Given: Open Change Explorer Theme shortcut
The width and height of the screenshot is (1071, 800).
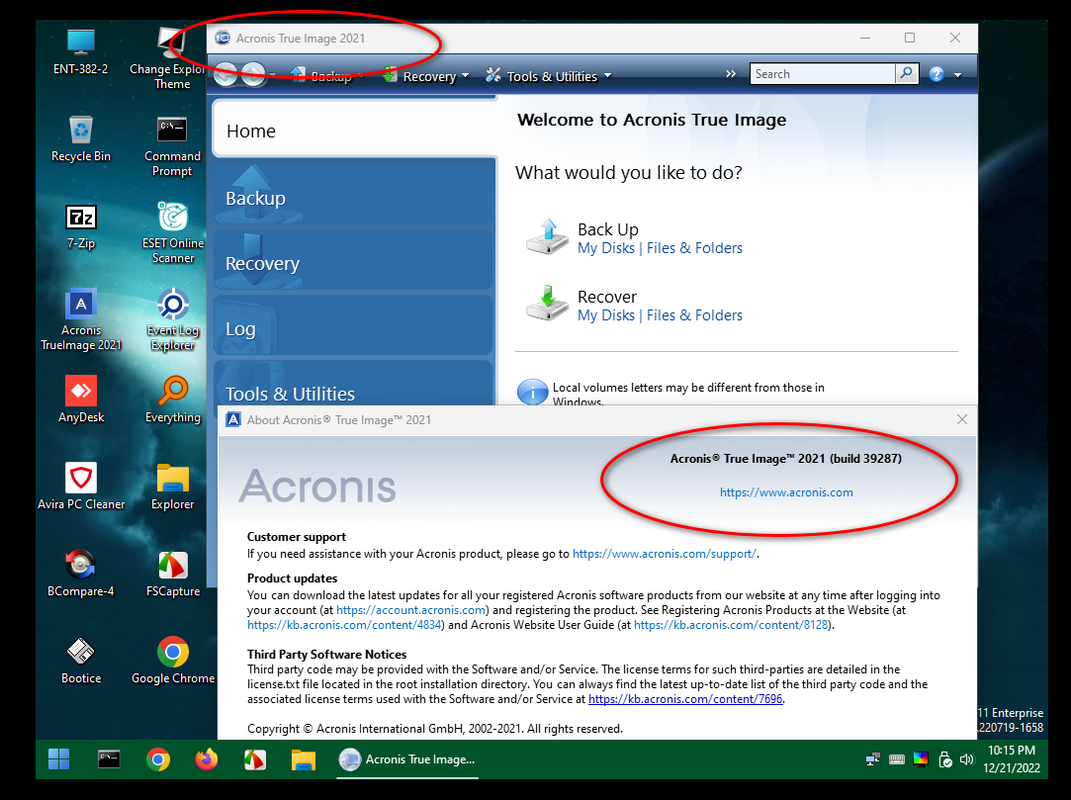Looking at the screenshot, I should click(169, 59).
